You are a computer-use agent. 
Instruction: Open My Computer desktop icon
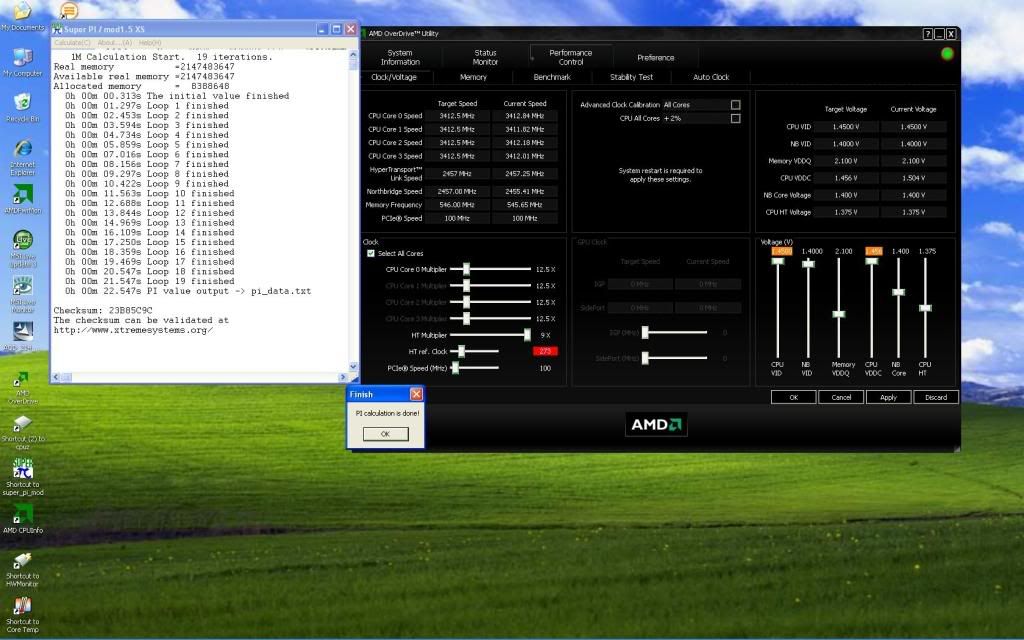click(x=22, y=63)
